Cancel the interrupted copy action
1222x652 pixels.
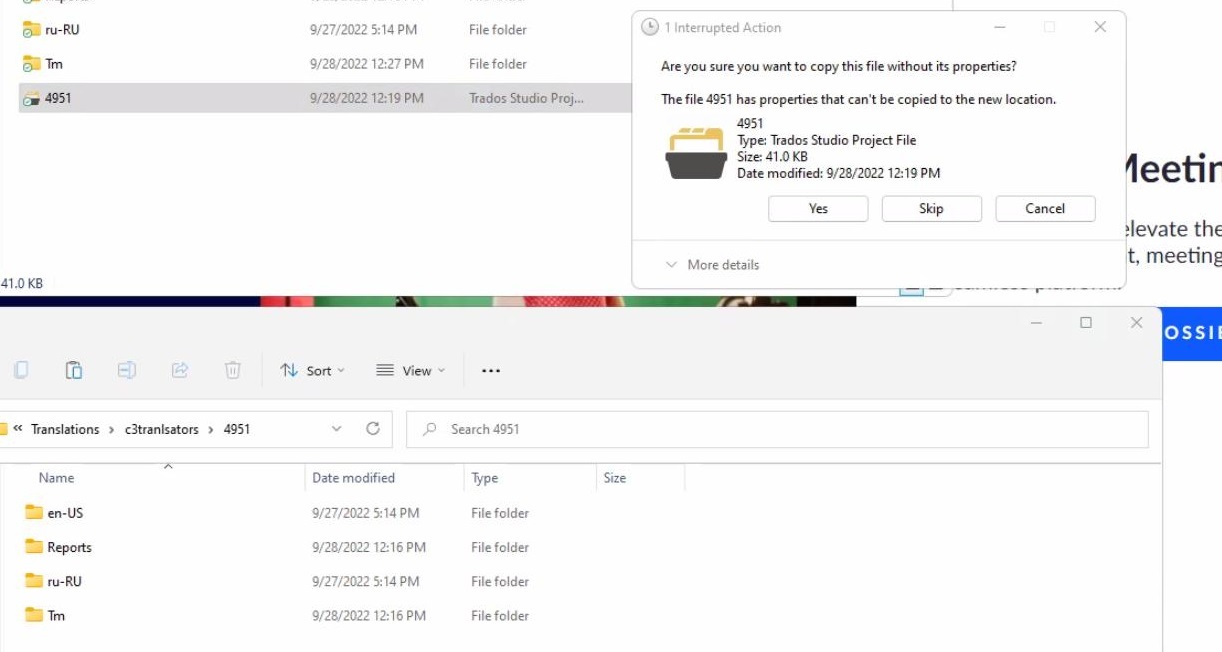point(1045,209)
